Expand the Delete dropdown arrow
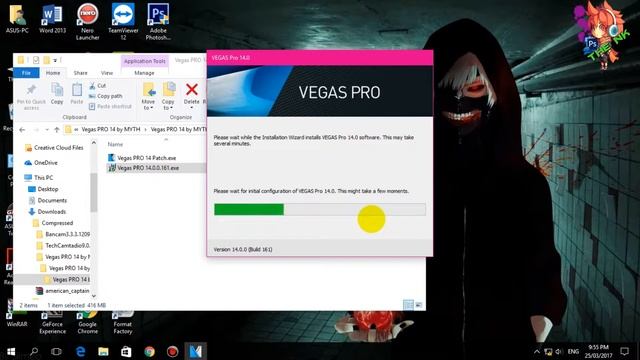Screen dimensions: 640x360 tap(191, 108)
